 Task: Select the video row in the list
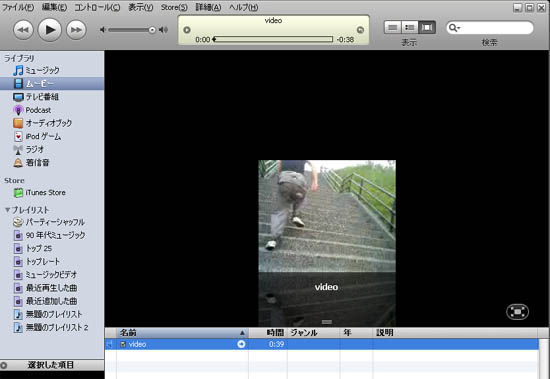[322, 344]
